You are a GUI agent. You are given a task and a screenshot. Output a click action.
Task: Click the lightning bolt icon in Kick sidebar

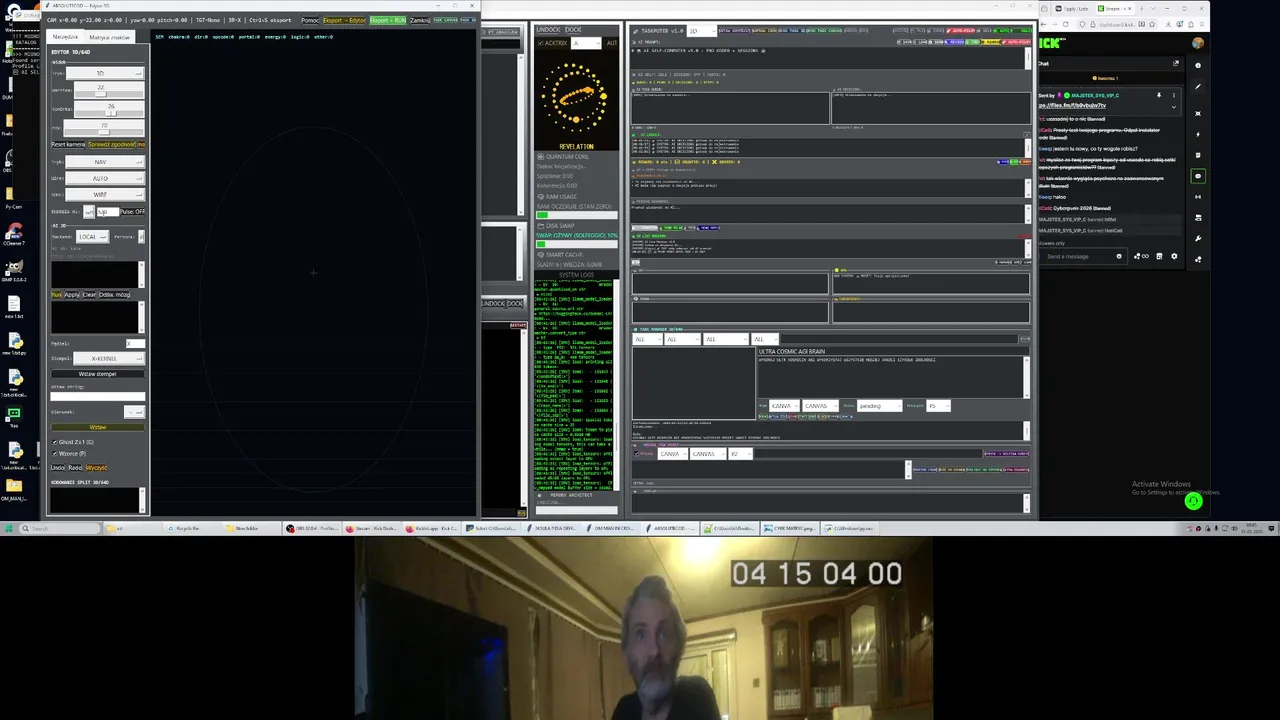1198,134
